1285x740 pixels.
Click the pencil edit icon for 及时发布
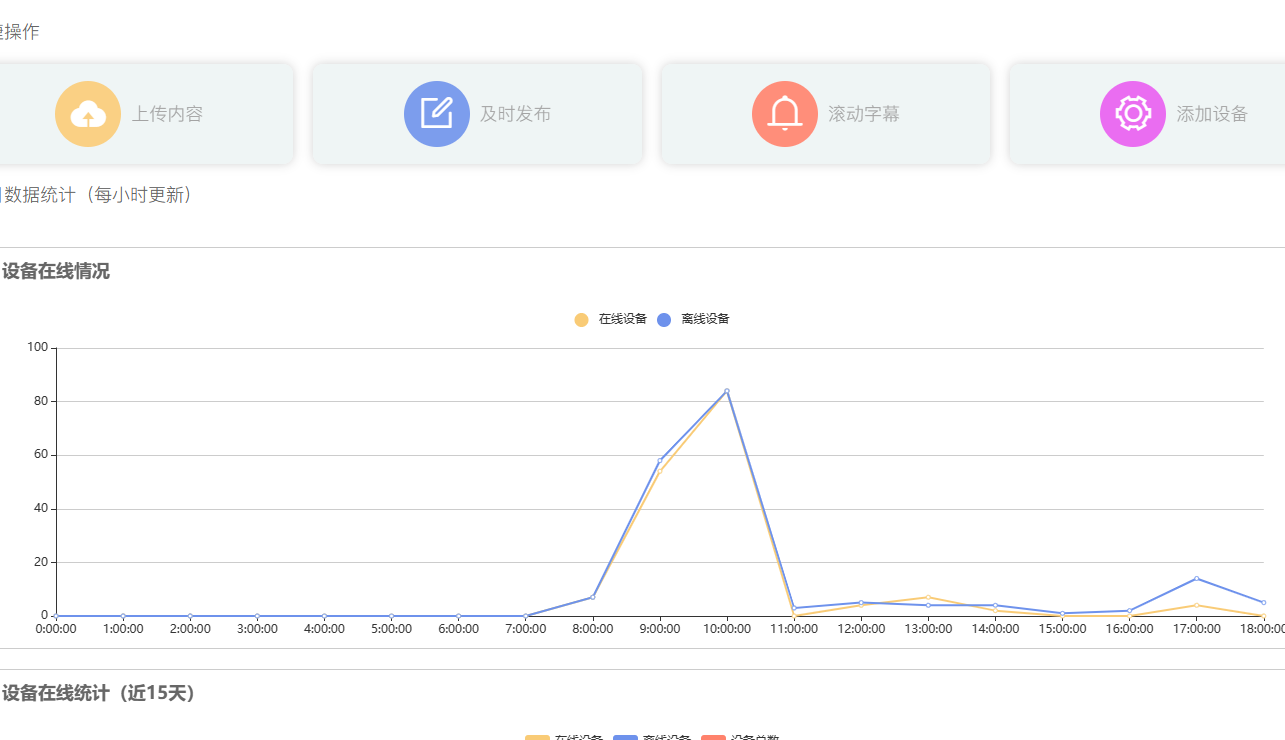click(x=437, y=114)
